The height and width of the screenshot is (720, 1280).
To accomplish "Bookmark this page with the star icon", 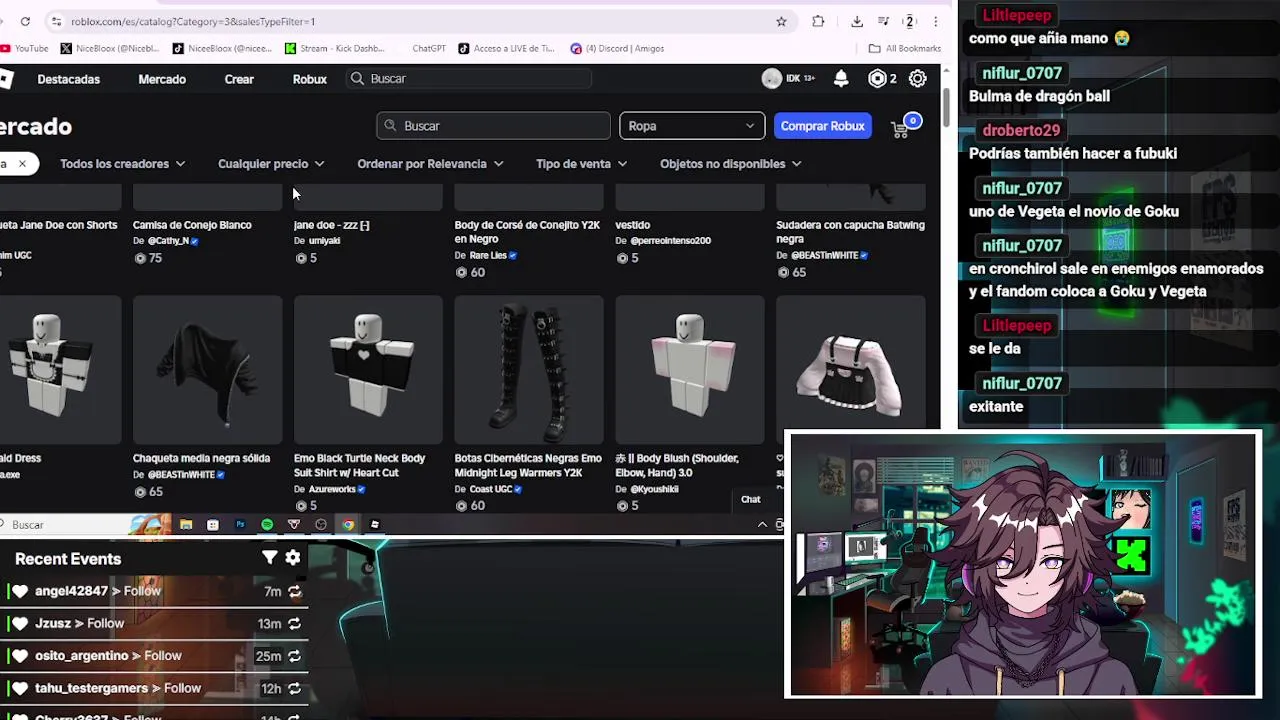I will click(781, 21).
